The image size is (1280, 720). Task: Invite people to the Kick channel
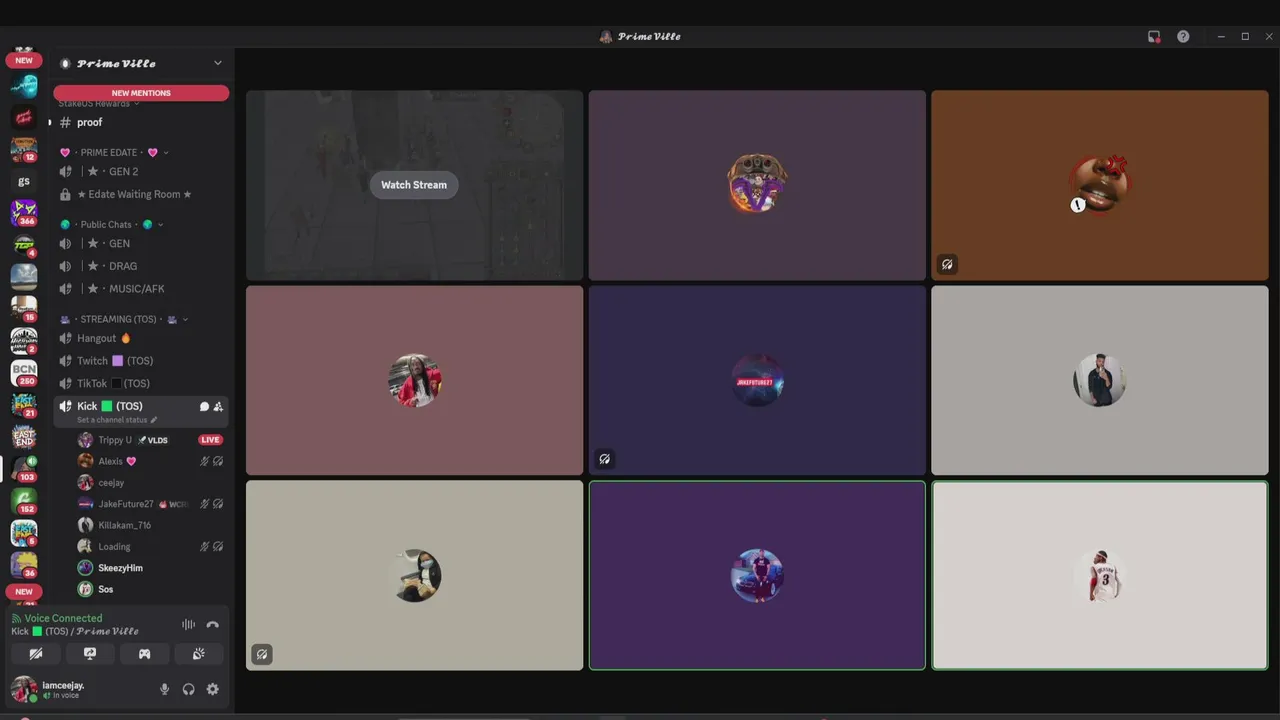click(218, 406)
